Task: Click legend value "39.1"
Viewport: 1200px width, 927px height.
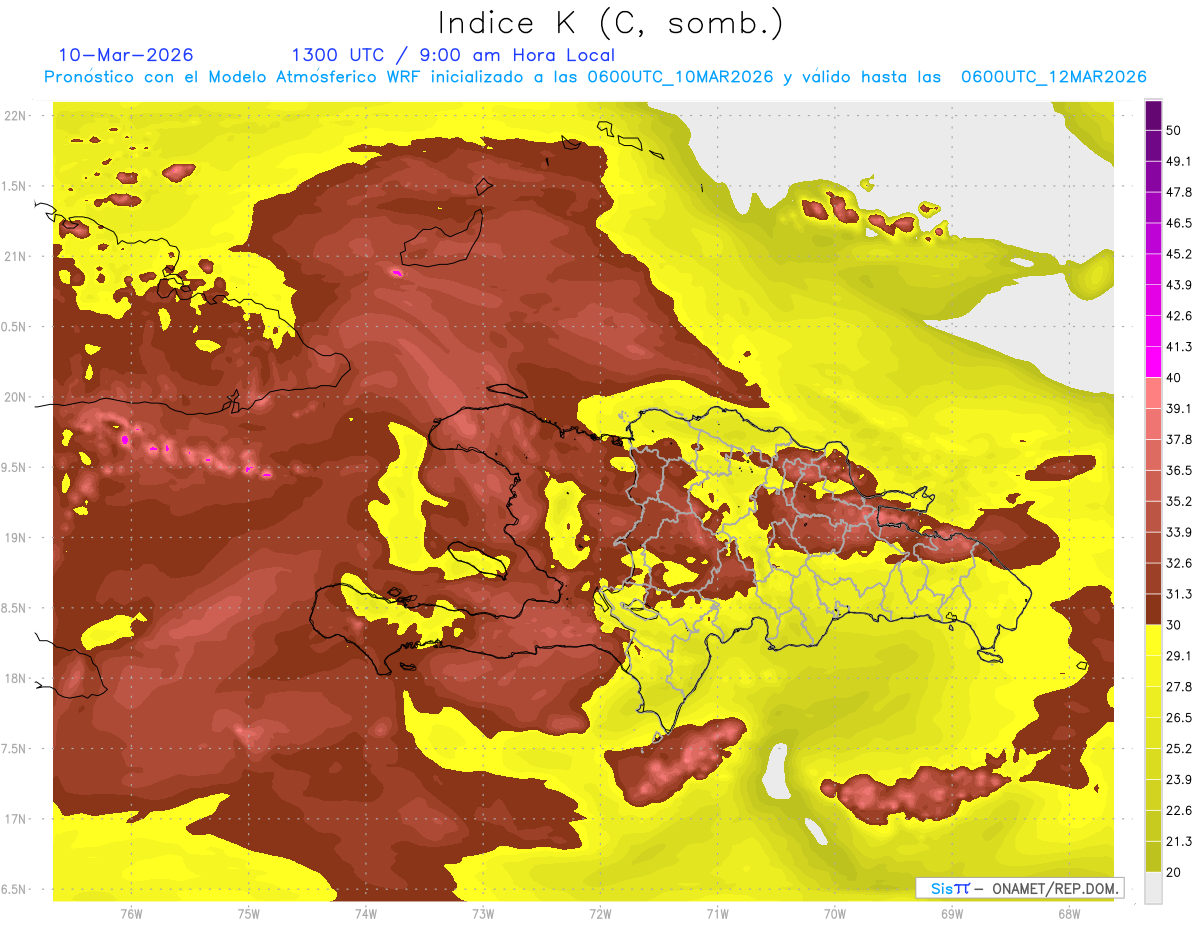Action: [x=1179, y=408]
